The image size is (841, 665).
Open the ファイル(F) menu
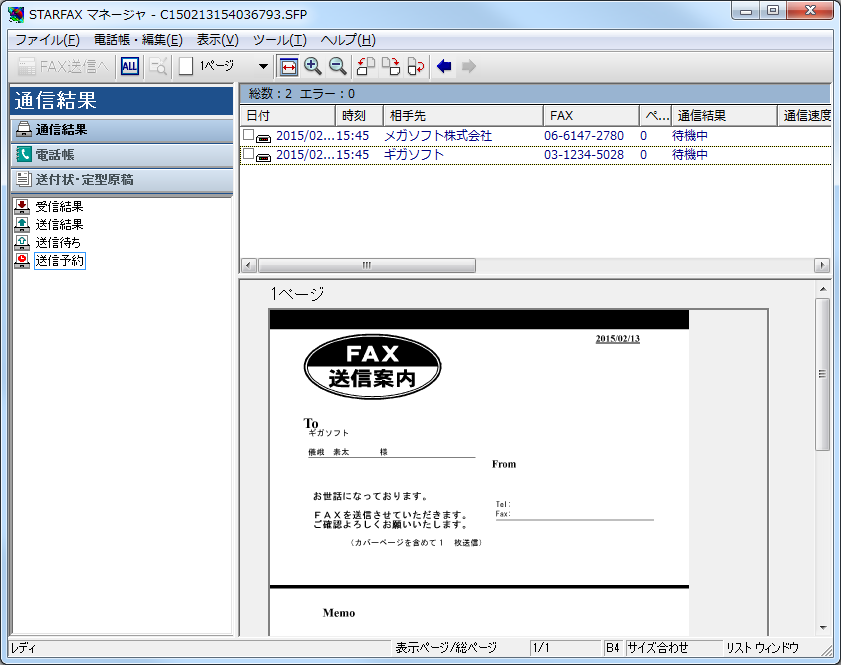pyautogui.click(x=47, y=40)
